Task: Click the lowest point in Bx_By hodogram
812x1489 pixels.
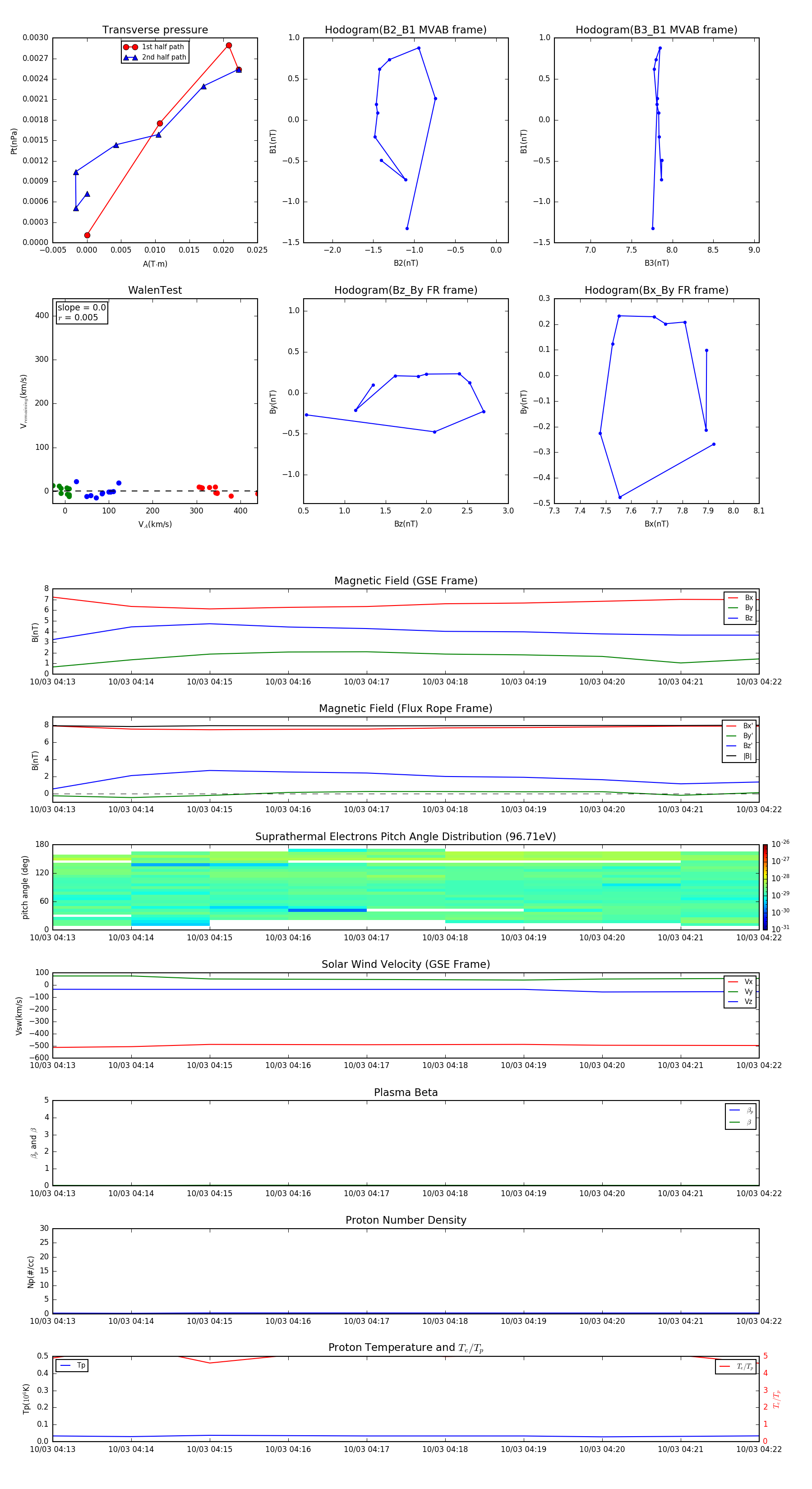Action: point(620,497)
